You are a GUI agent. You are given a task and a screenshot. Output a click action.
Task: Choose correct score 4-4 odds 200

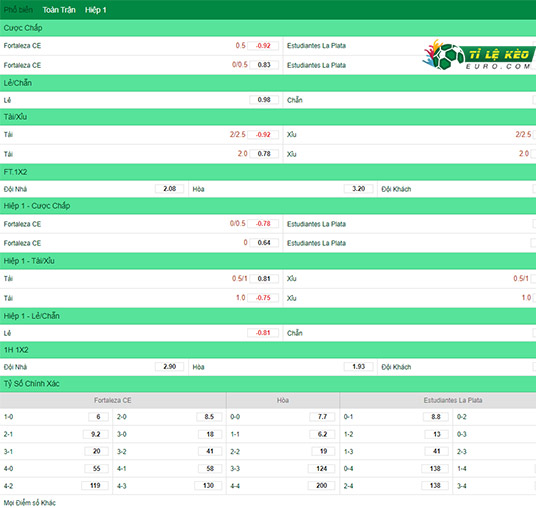(321, 485)
